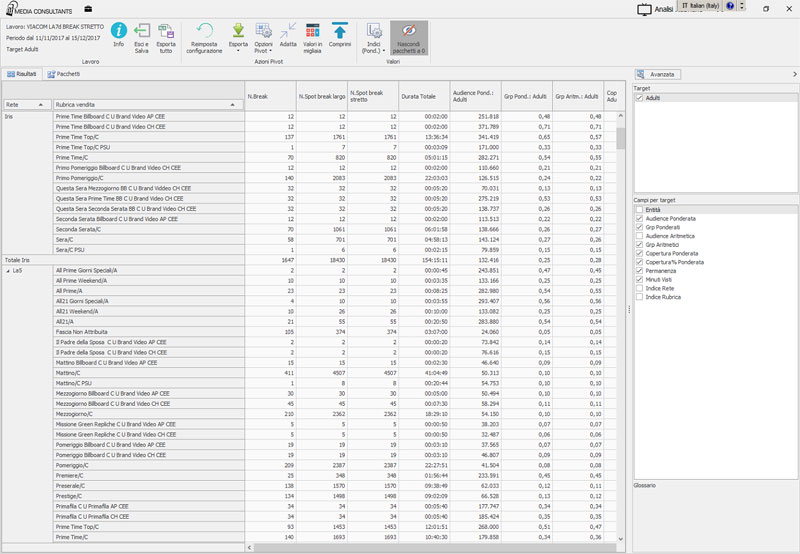This screenshot has width=800, height=554.
Task: Click the Adatta fit icon
Action: (x=288, y=31)
